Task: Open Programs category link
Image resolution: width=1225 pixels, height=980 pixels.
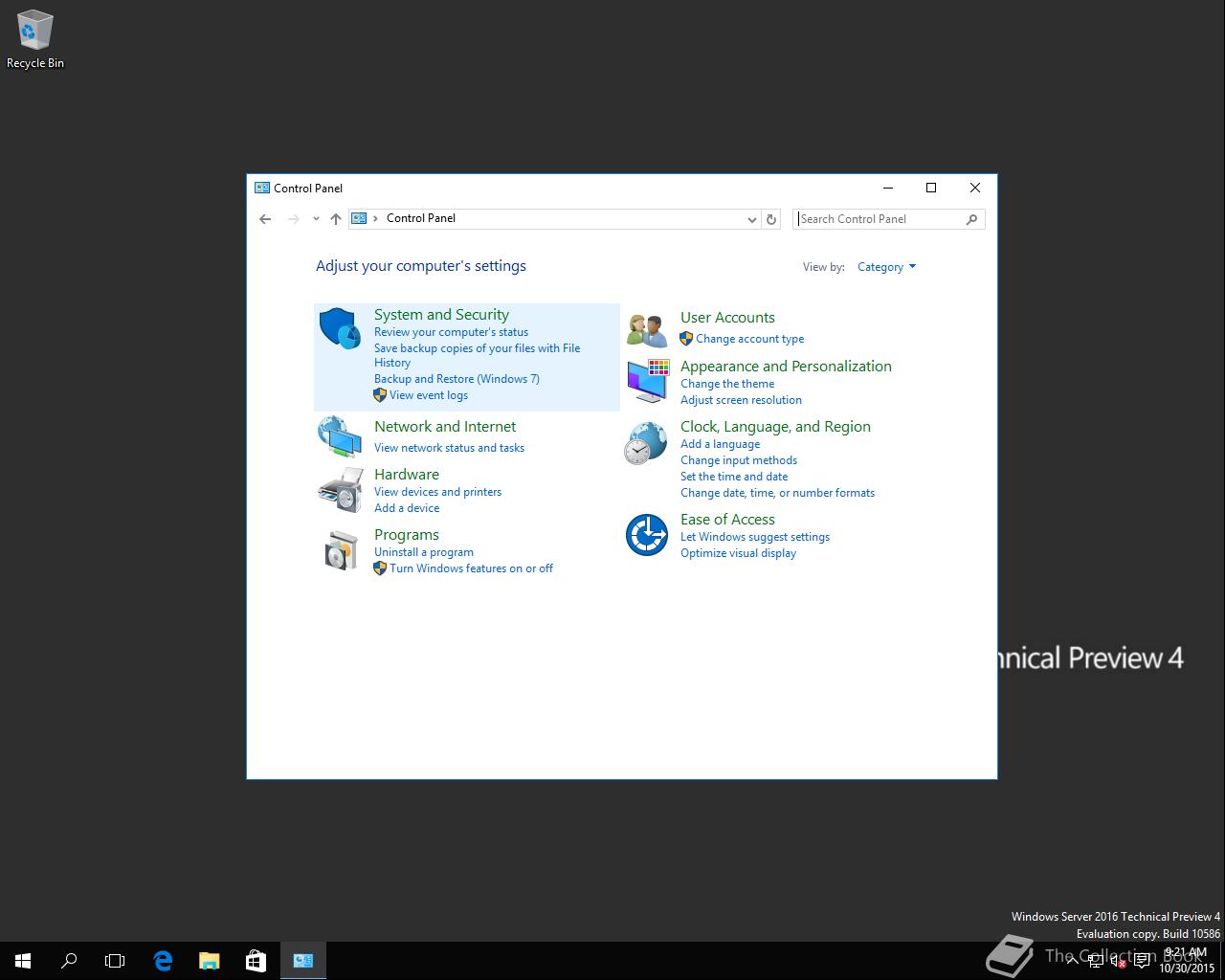Action: pyautogui.click(x=407, y=535)
